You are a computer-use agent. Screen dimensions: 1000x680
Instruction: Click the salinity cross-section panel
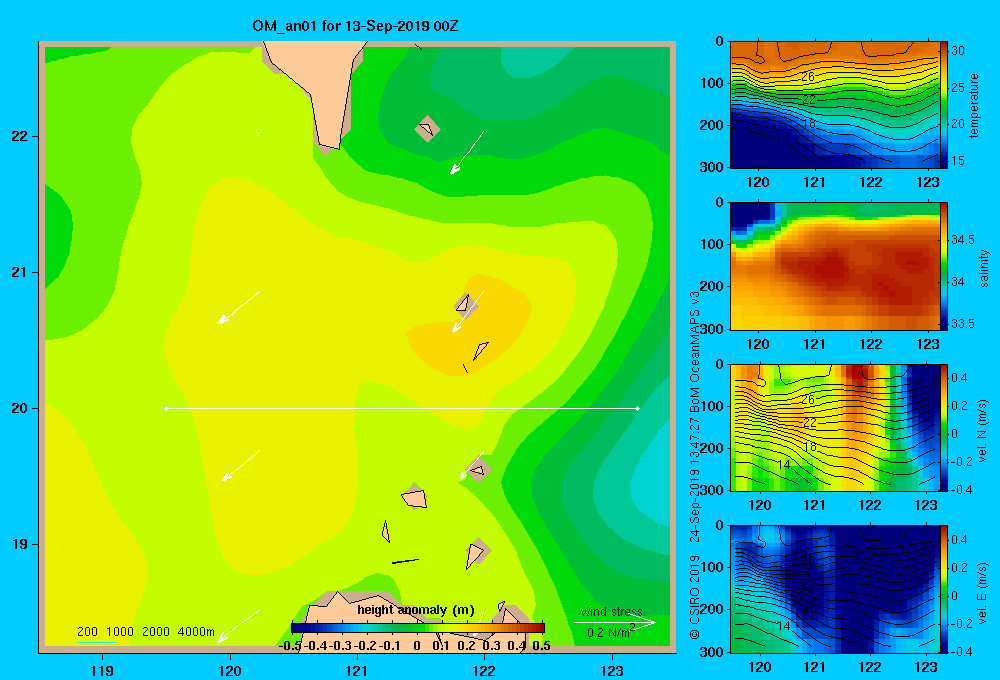(834, 266)
